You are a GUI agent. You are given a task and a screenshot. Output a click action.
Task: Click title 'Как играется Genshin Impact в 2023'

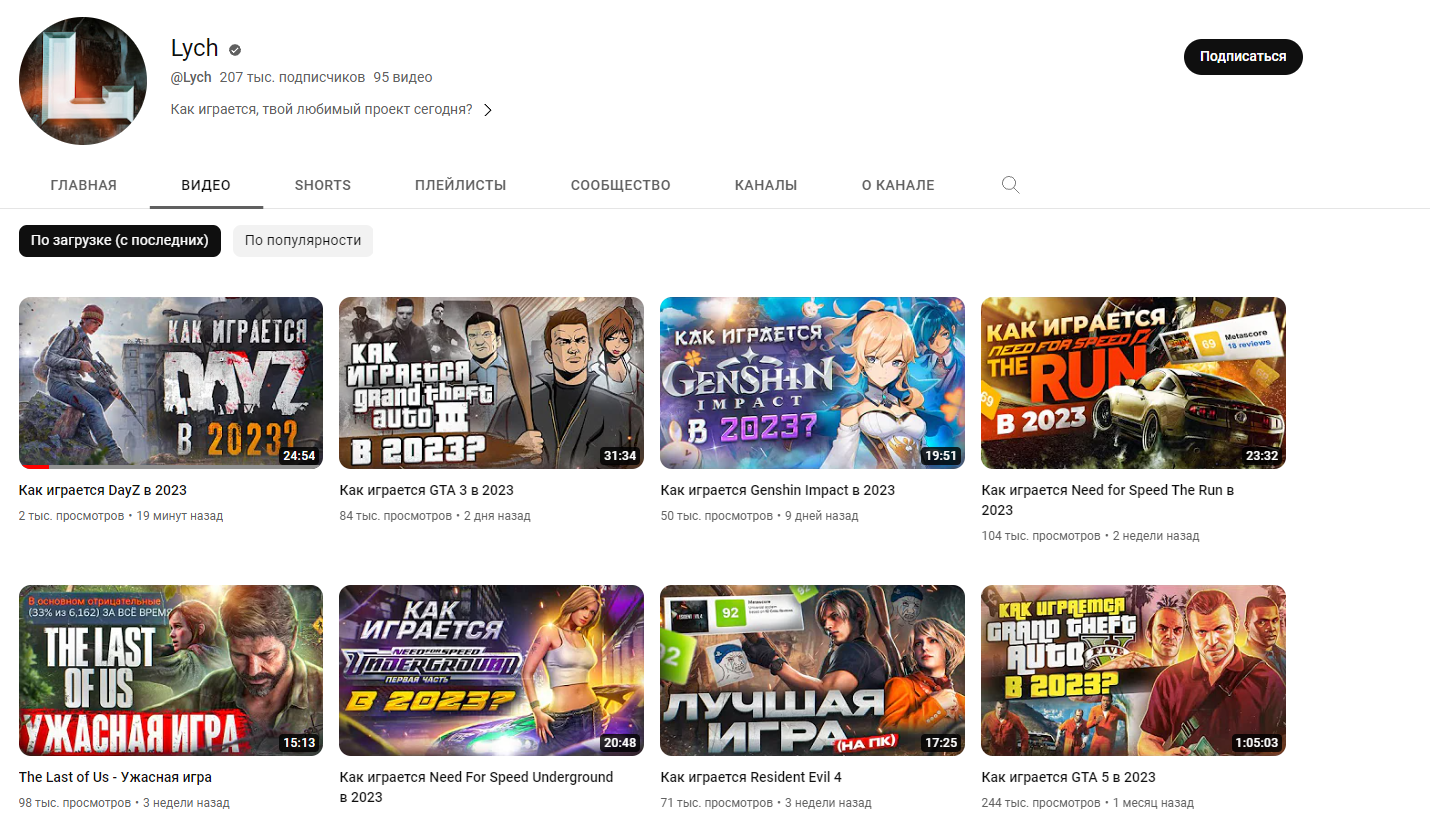(x=778, y=490)
